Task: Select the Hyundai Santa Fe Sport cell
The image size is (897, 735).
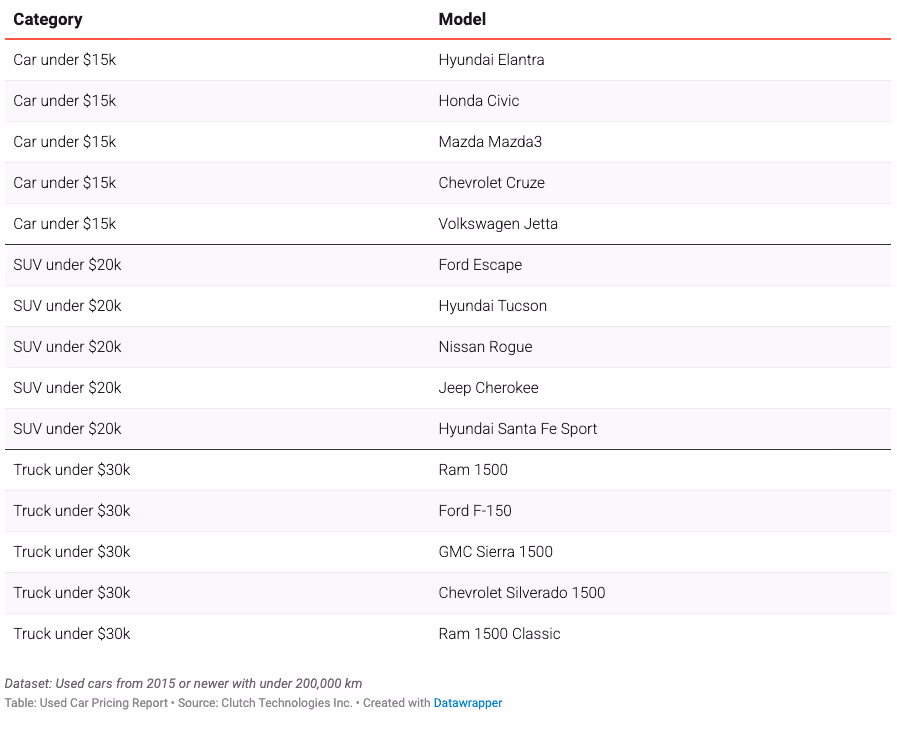Action: [517, 429]
